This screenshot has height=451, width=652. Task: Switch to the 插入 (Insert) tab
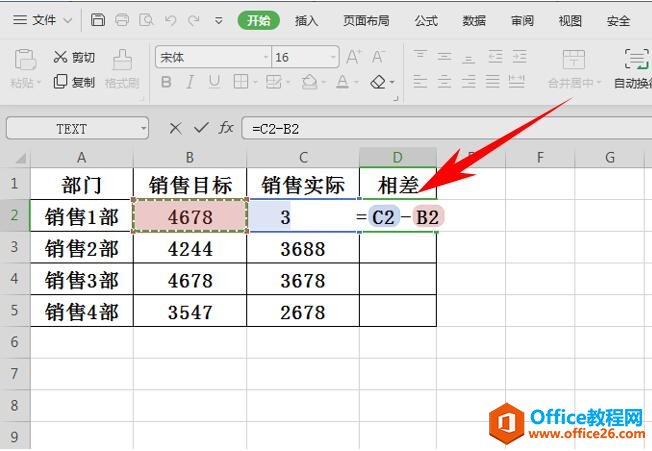click(307, 20)
